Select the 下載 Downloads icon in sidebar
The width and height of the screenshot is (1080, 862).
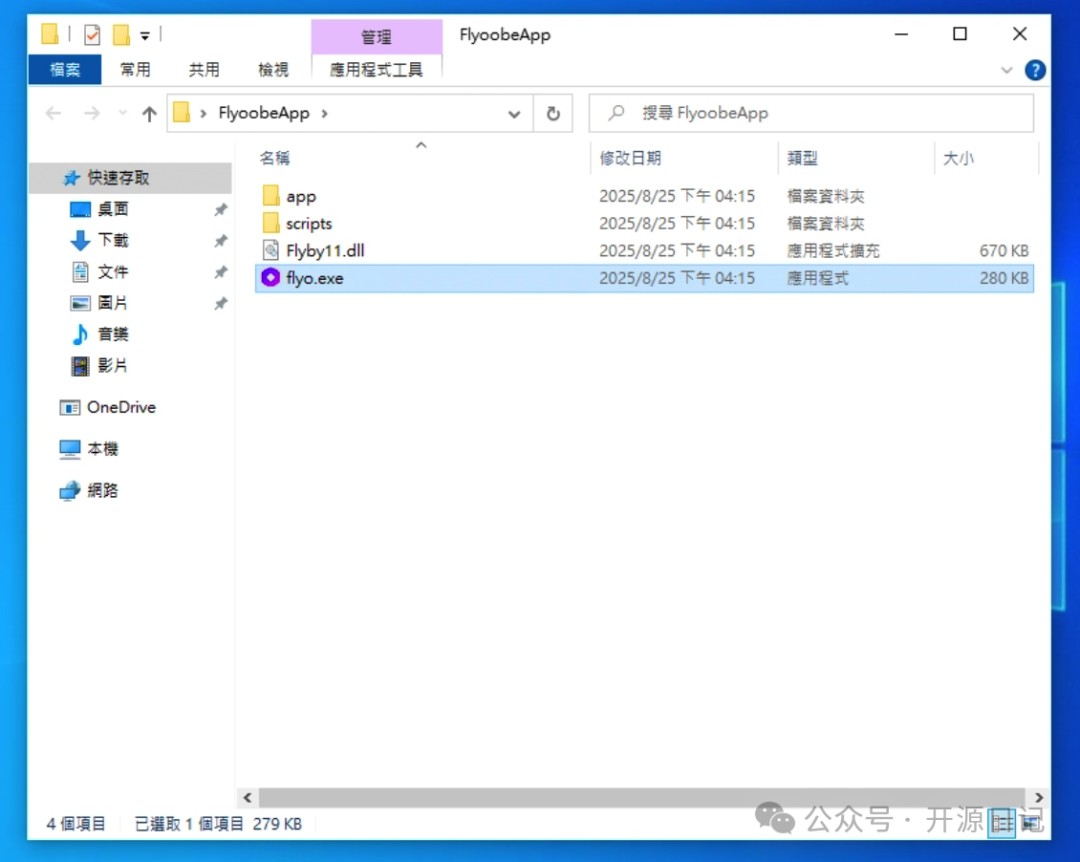tap(81, 240)
